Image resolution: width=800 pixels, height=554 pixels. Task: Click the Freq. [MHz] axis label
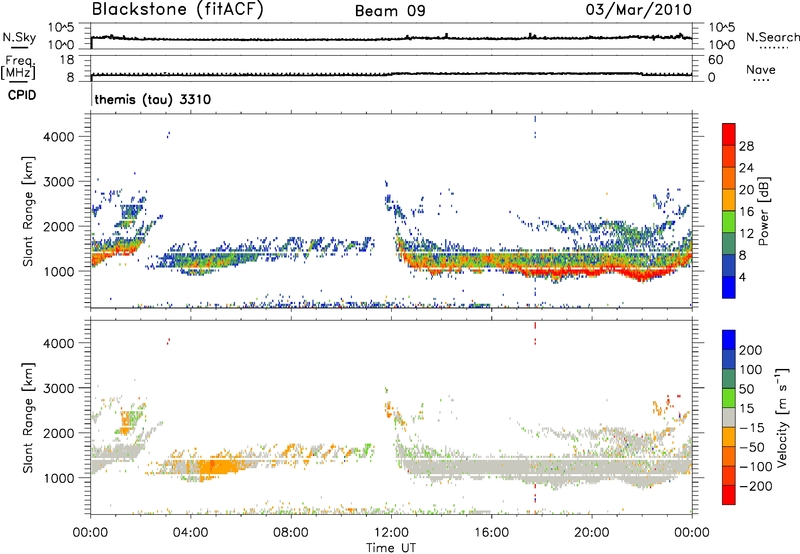coord(18,67)
